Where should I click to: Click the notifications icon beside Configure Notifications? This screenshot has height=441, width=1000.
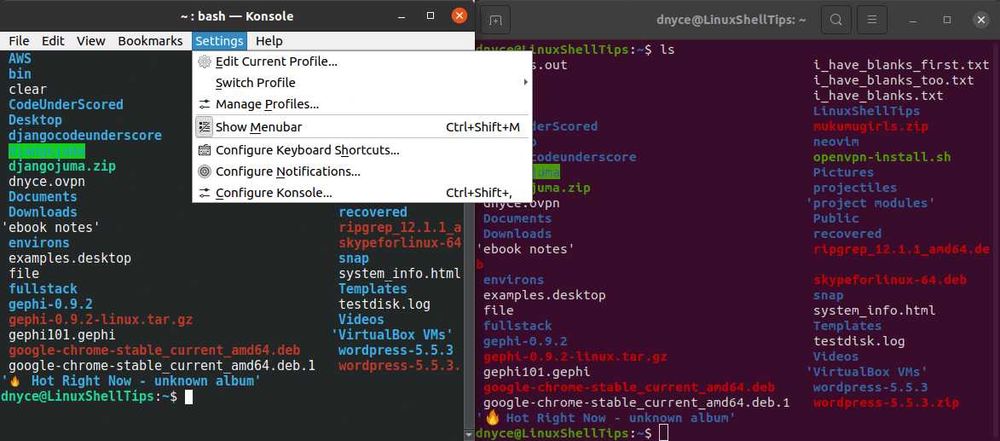[204, 172]
